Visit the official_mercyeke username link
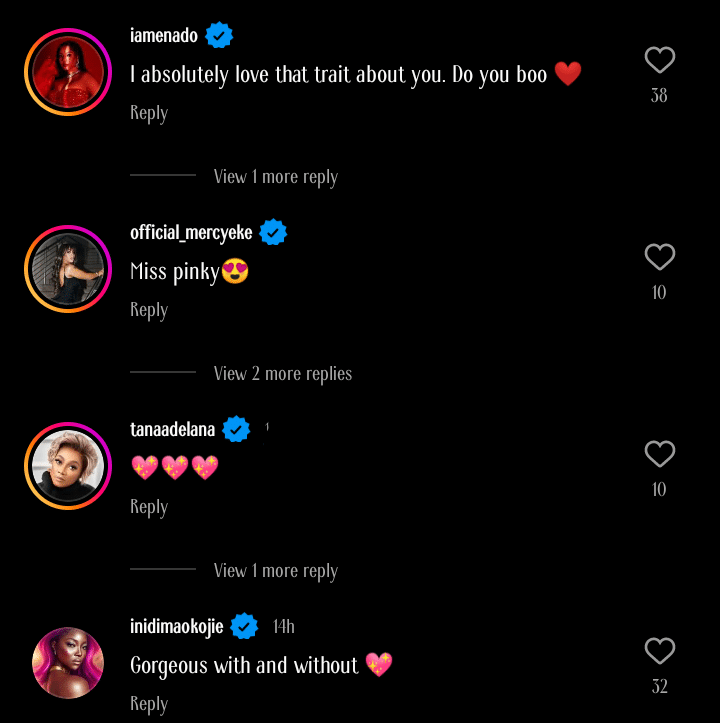The image size is (720, 723). 191,233
